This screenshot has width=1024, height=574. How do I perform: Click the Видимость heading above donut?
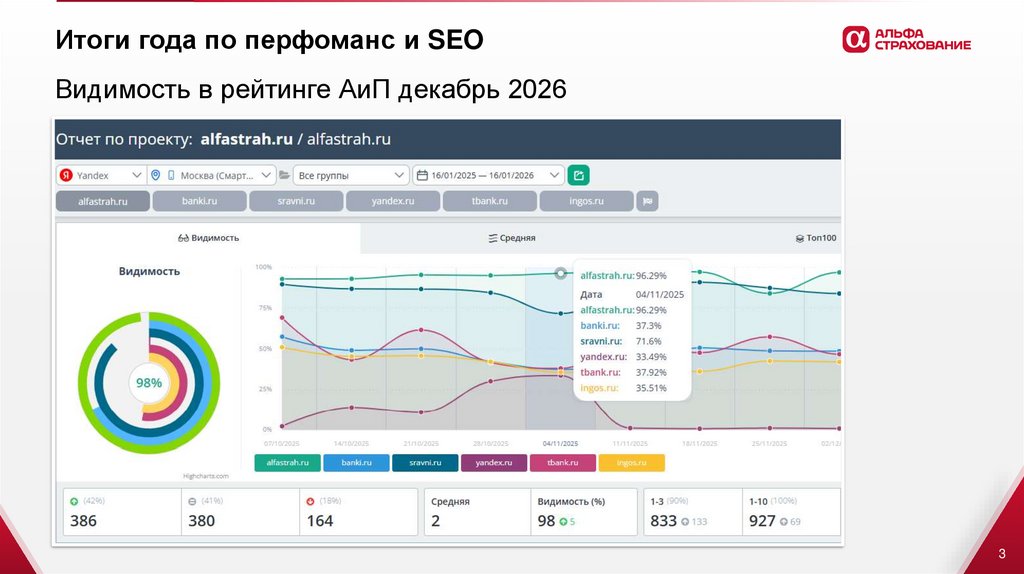pyautogui.click(x=149, y=271)
